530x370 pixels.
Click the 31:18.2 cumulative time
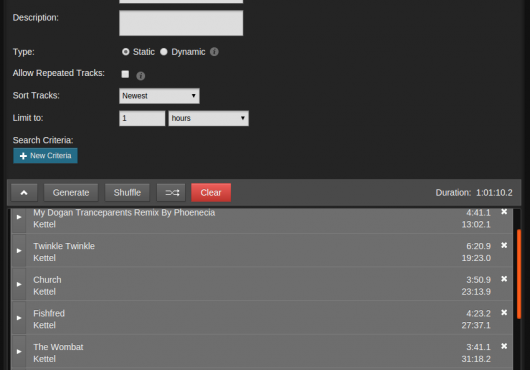click(476, 359)
